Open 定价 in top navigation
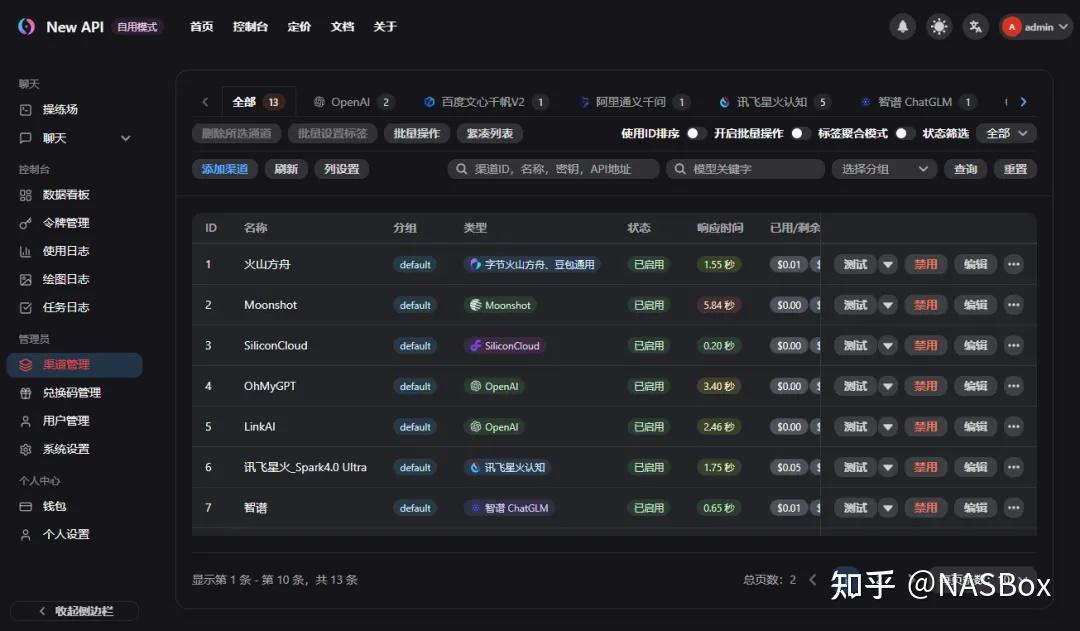This screenshot has width=1080, height=631. (x=299, y=27)
